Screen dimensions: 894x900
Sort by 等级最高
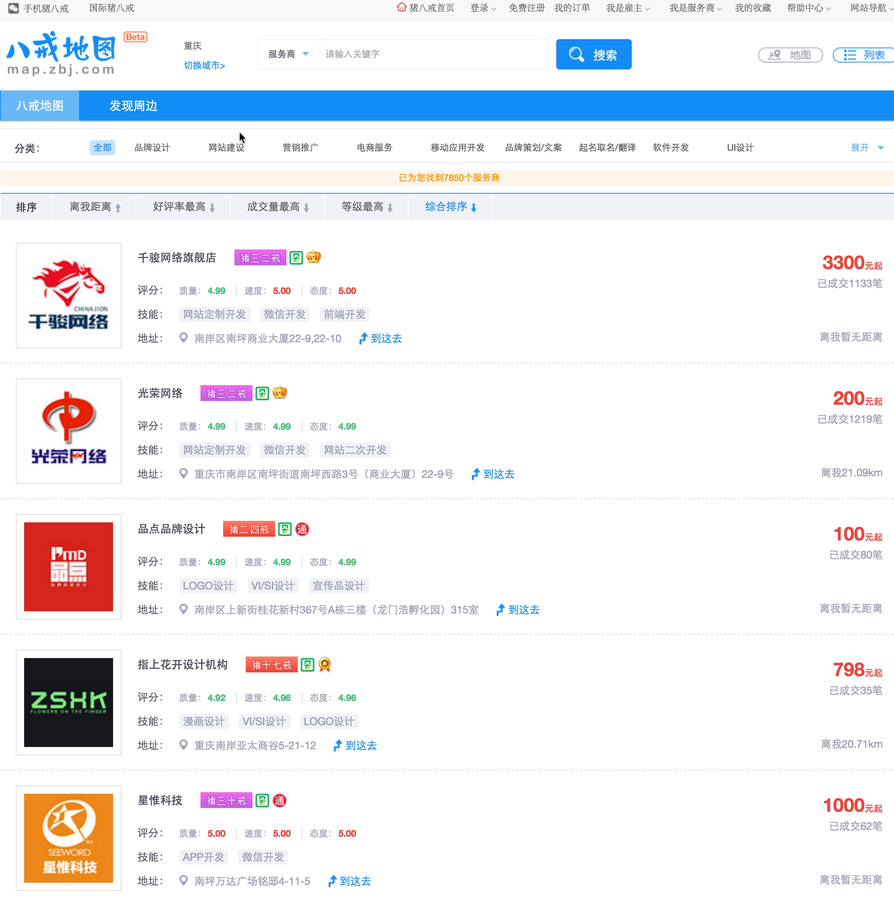coord(367,207)
